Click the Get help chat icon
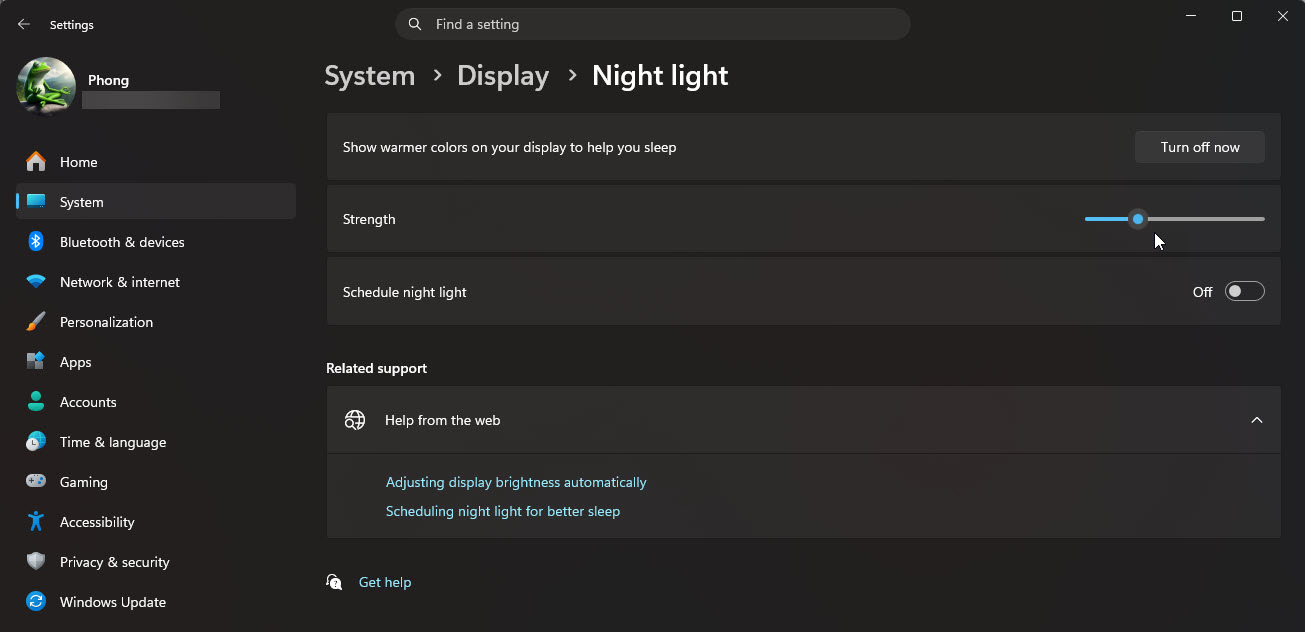The height and width of the screenshot is (632, 1305). 335,582
